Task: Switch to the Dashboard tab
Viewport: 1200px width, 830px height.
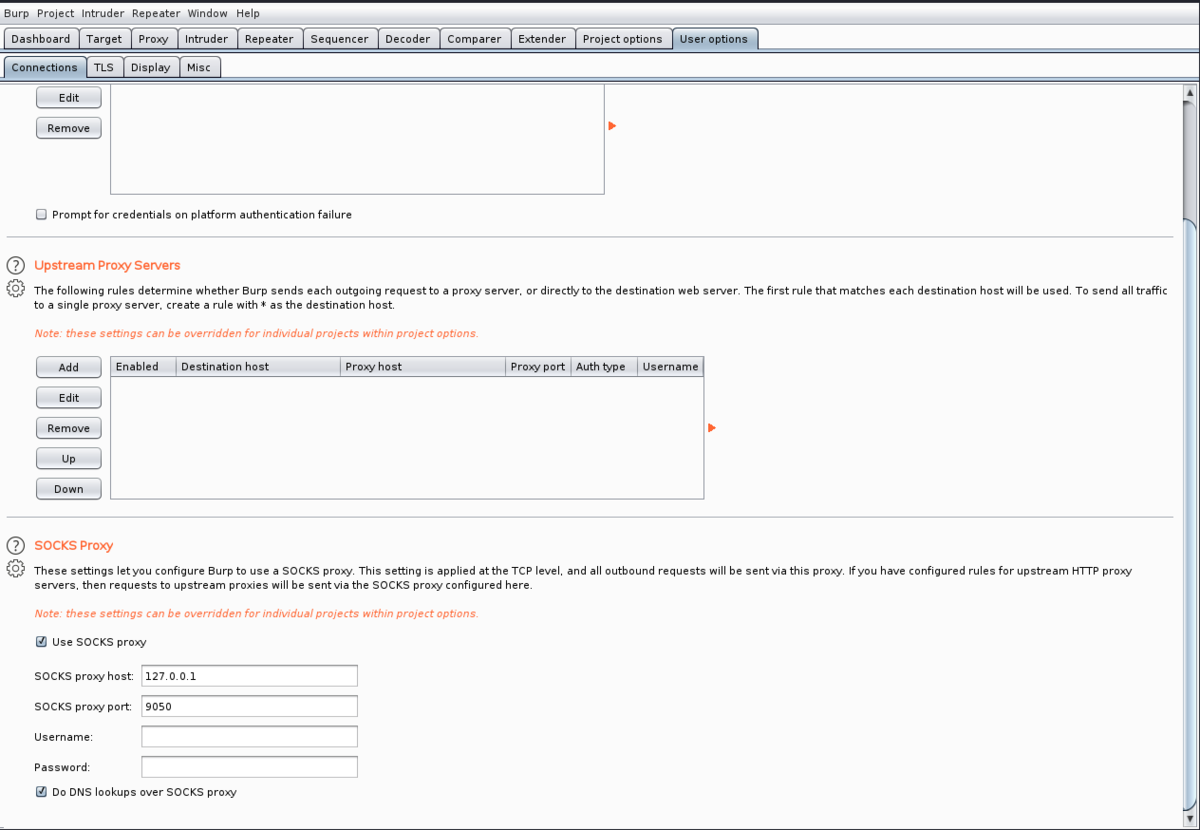Action: 41,39
